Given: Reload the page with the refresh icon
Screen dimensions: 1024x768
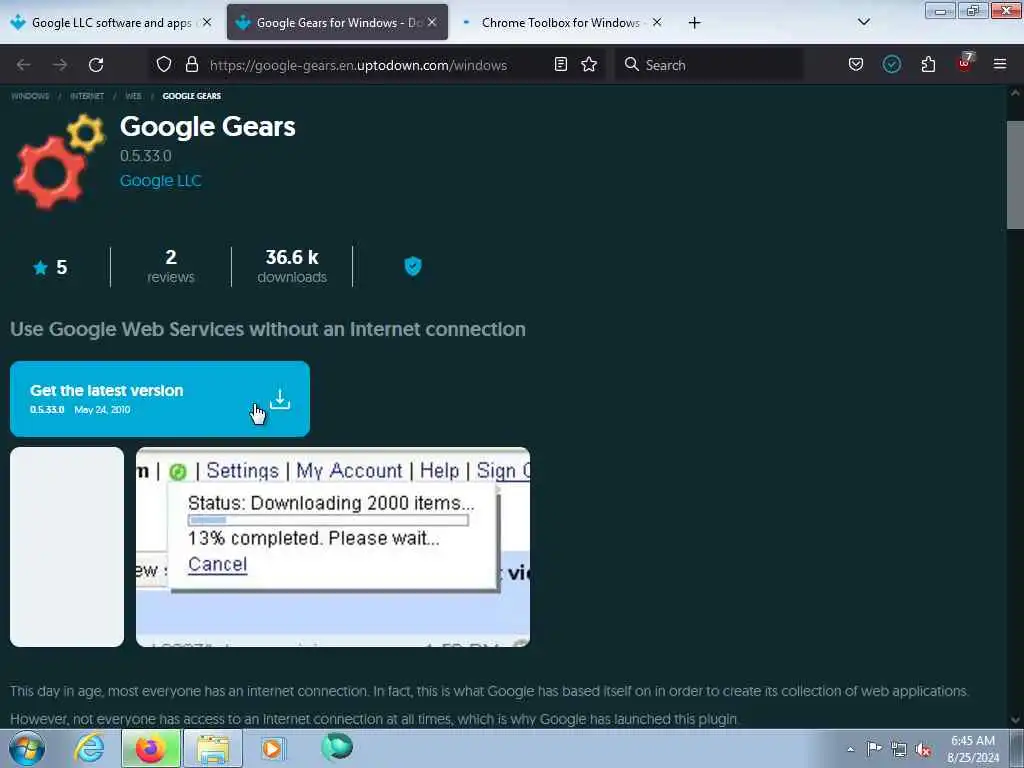Looking at the screenshot, I should point(96,65).
